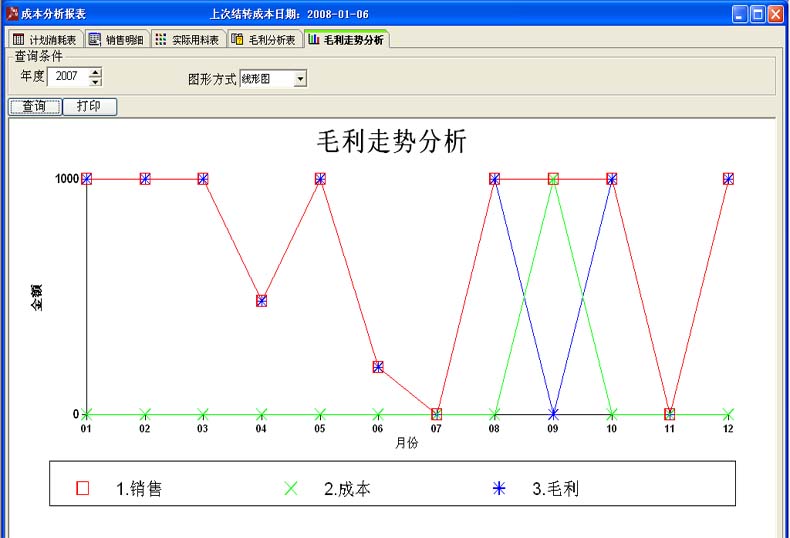Click the month 06 sales data point
The width and height of the screenshot is (790, 538).
[378, 367]
